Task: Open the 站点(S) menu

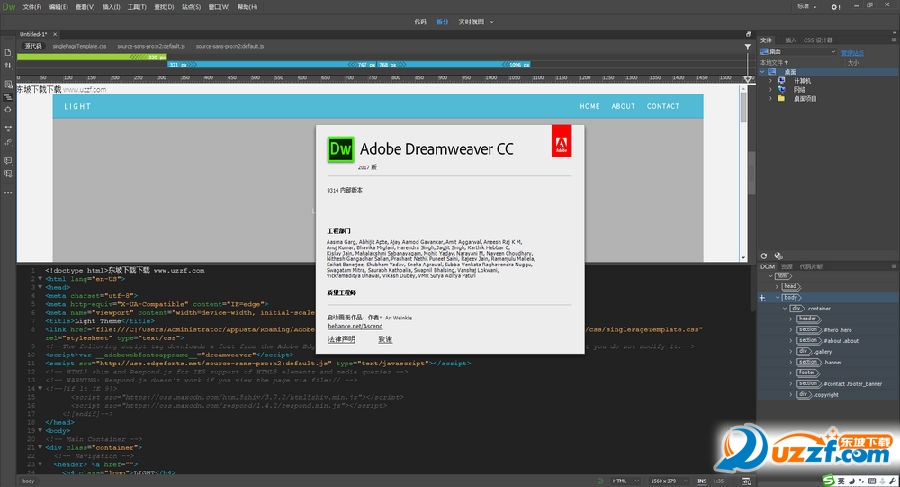Action: pyautogui.click(x=192, y=7)
